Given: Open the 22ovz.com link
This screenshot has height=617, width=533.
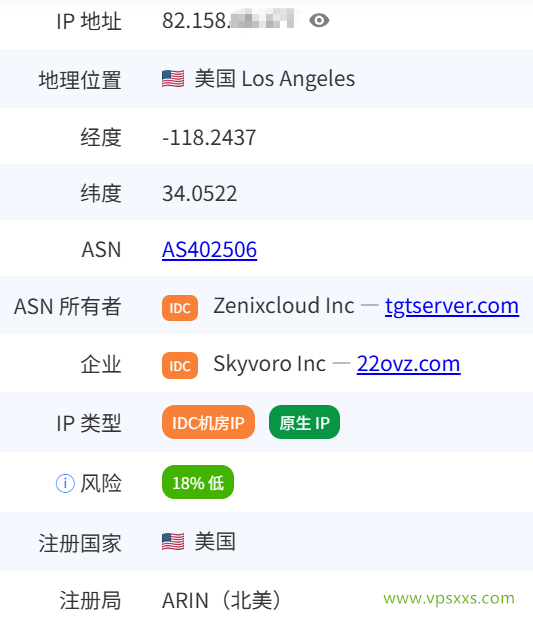Looking at the screenshot, I should tap(408, 364).
